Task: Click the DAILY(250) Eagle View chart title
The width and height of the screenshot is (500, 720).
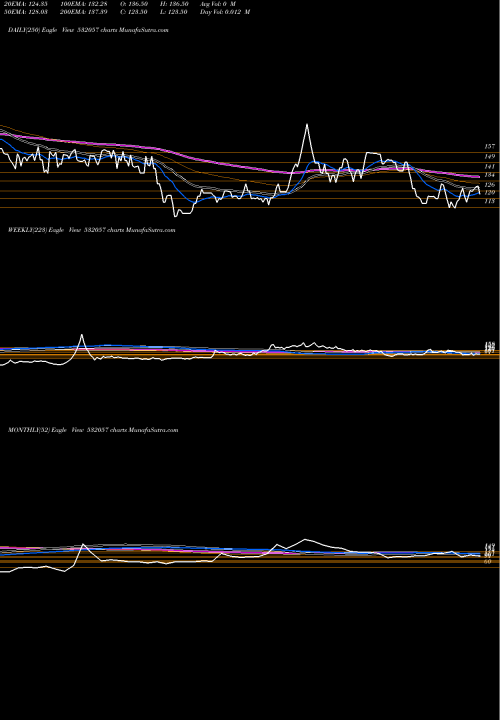Action: click(88, 30)
